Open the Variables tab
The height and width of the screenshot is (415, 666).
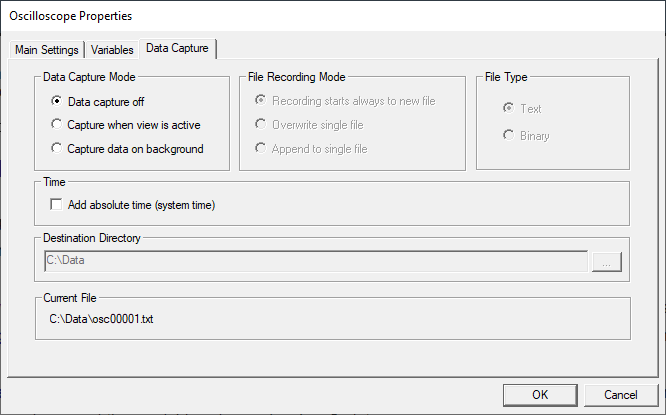112,49
